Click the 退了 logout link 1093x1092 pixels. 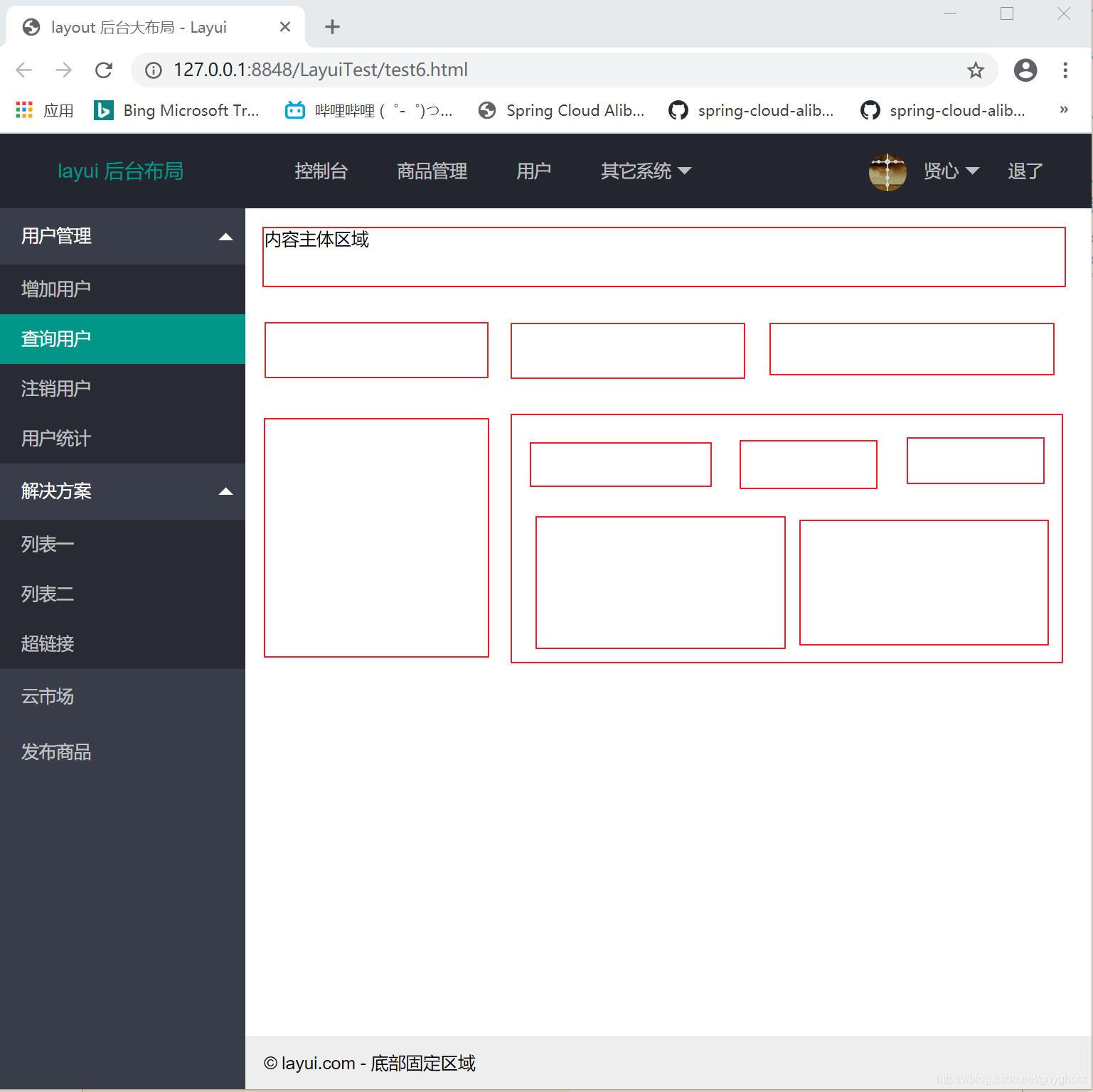pyautogui.click(x=1025, y=171)
